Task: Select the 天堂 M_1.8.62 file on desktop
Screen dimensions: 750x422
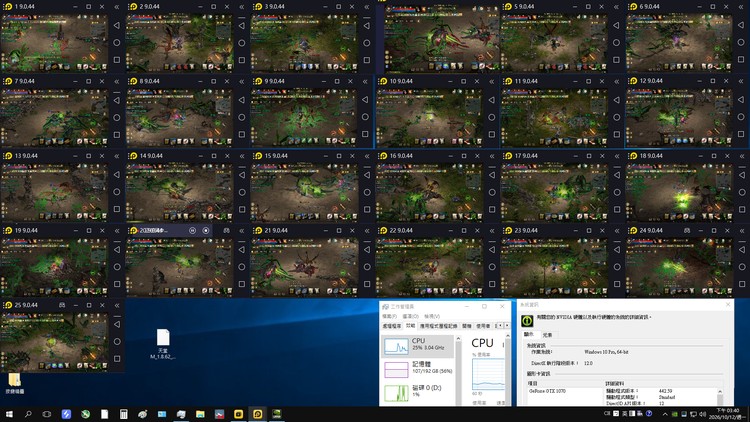Action: 163,344
